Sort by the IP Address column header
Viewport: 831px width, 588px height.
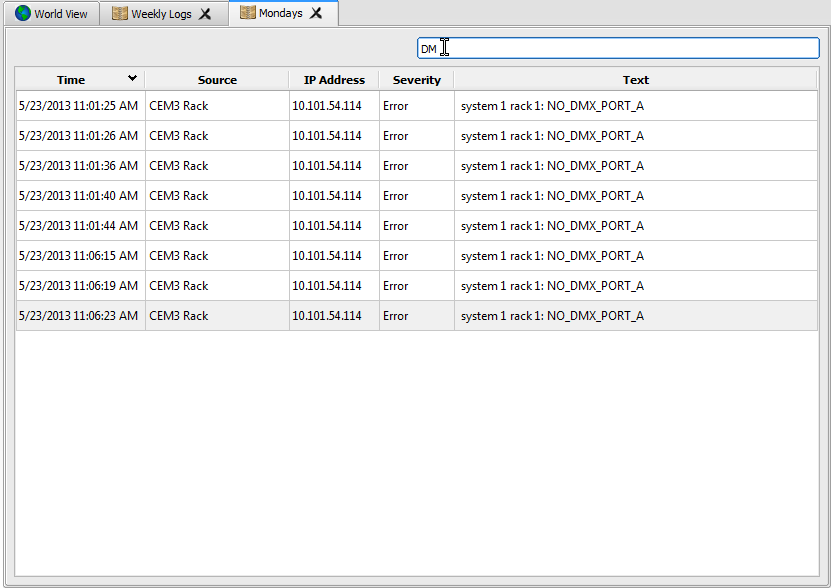click(334, 80)
